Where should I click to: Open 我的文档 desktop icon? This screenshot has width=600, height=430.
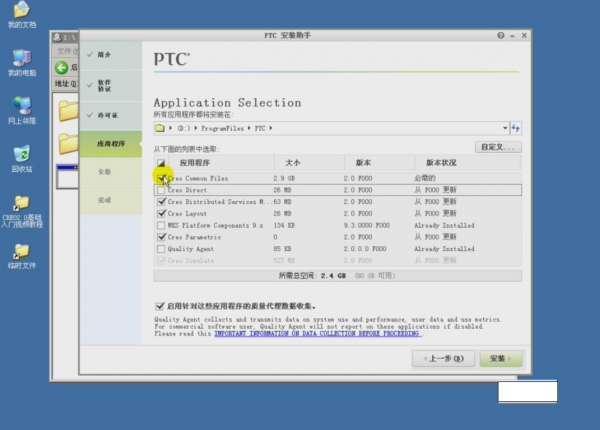(21, 14)
